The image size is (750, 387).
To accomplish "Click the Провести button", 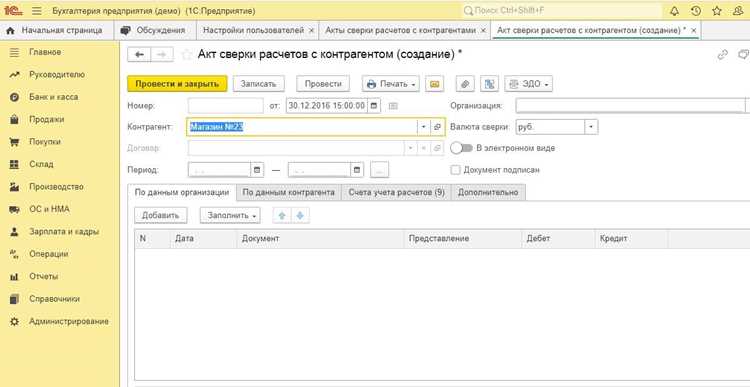I will 323,84.
